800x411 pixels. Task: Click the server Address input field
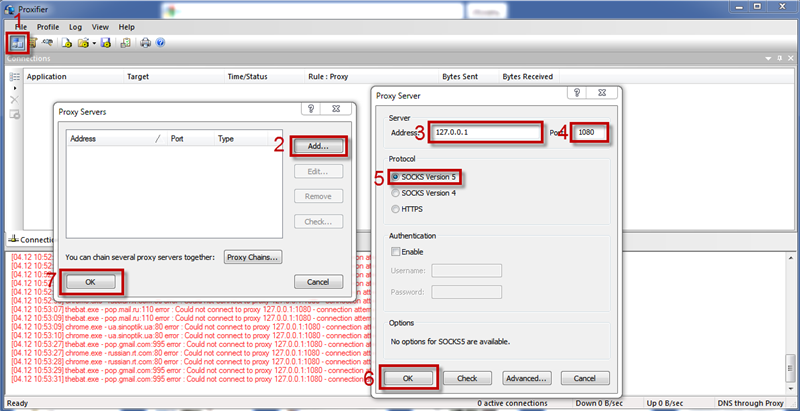pos(485,132)
